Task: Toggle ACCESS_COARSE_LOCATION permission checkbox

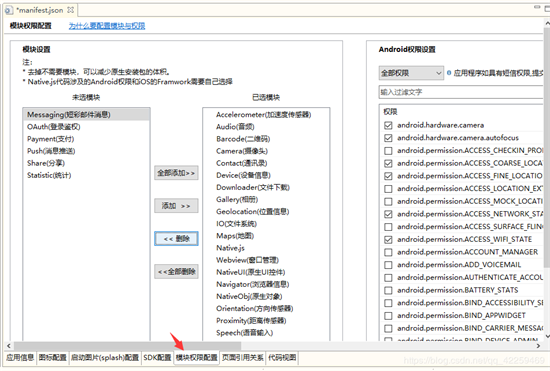Action: pos(388,163)
